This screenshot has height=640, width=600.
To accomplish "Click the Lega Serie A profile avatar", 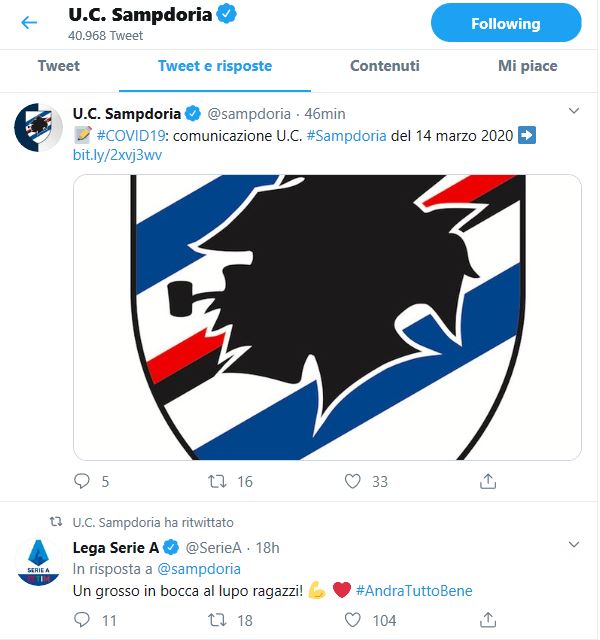I will (40, 562).
